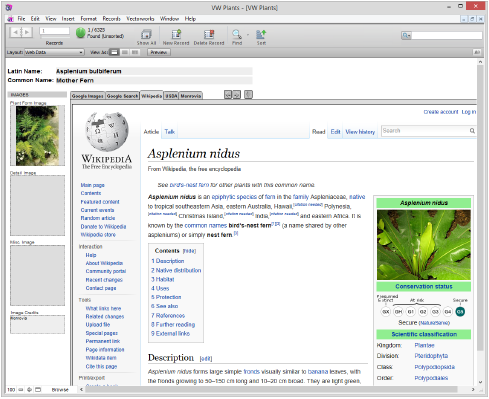Screen dimensions: 489x399
Task: Click the G5 secure conservation status badge
Action: pyautogui.click(x=460, y=312)
